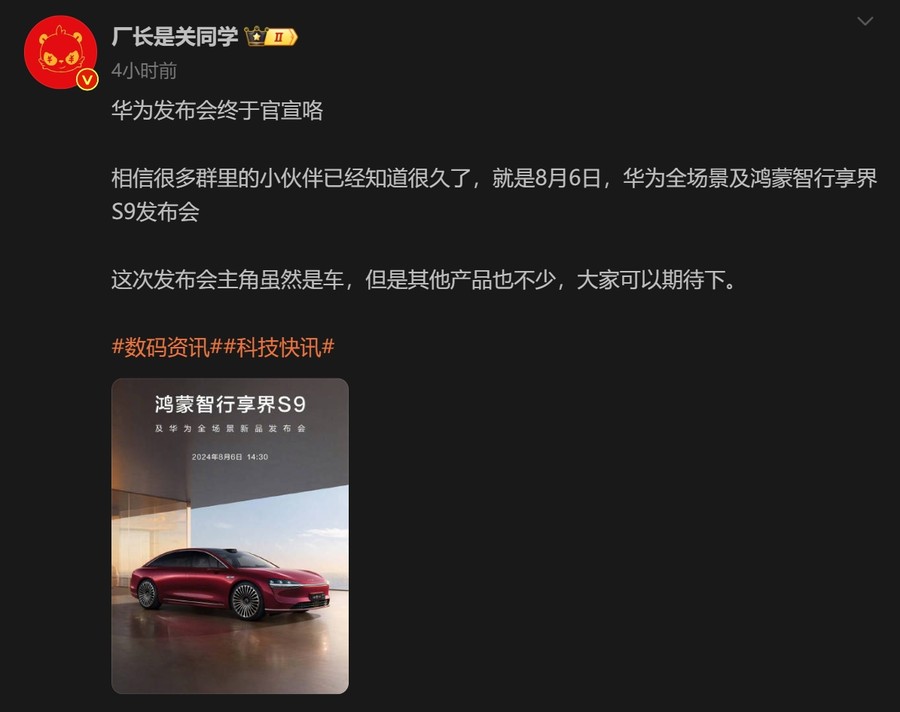This screenshot has width=900, height=712.
Task: Click the red car in the poster
Action: tap(230, 584)
